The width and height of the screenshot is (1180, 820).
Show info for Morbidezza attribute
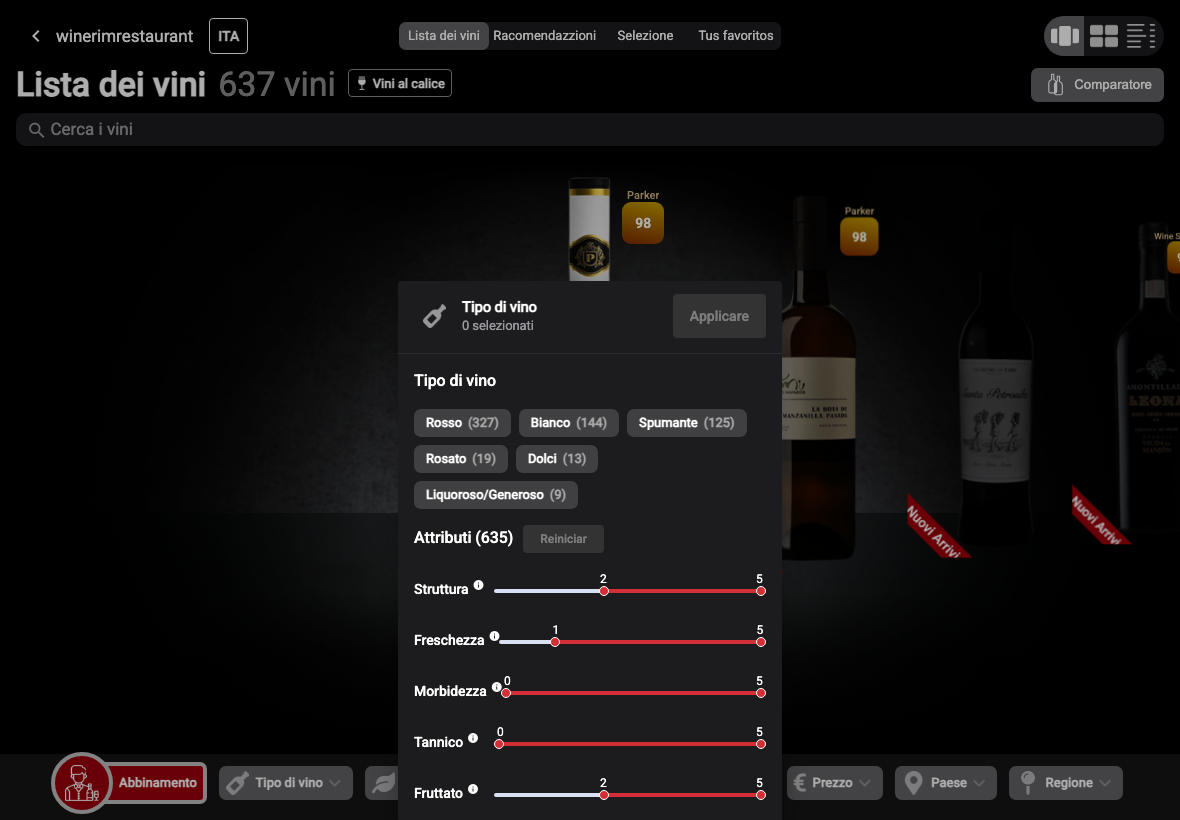(x=497, y=687)
